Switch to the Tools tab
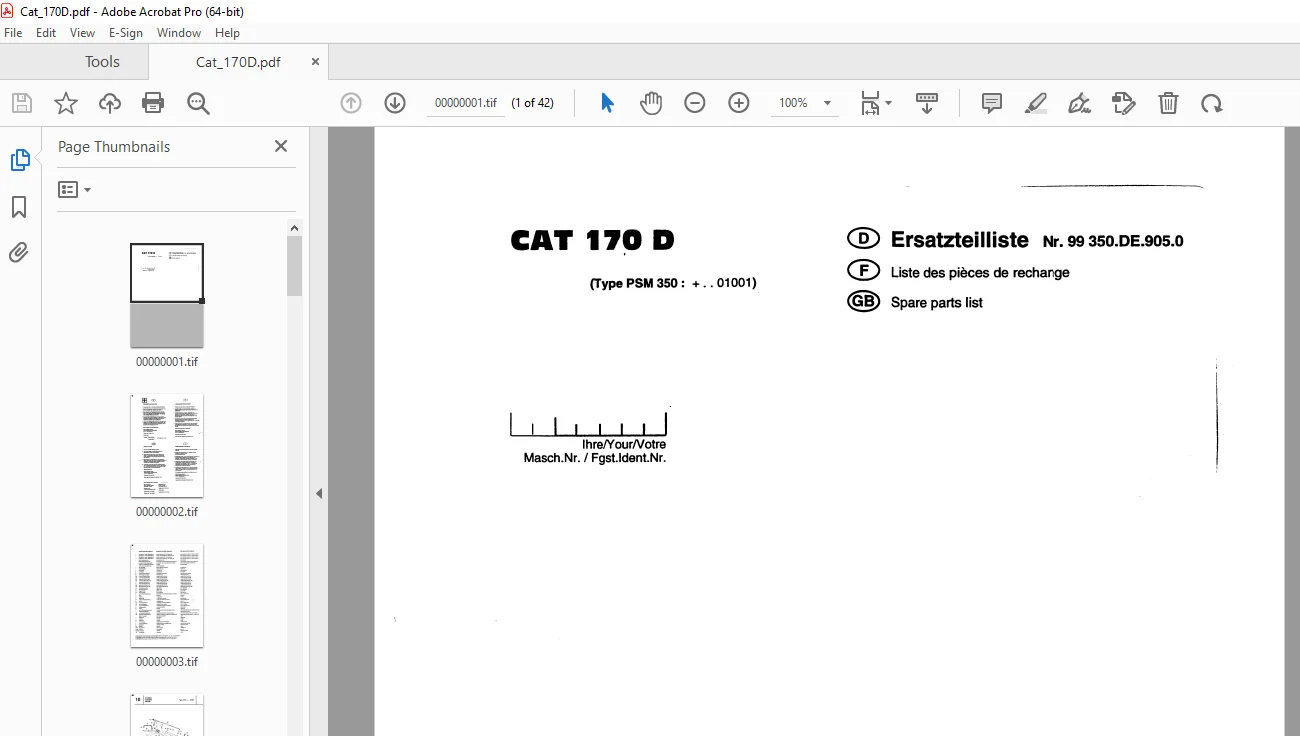 [102, 62]
